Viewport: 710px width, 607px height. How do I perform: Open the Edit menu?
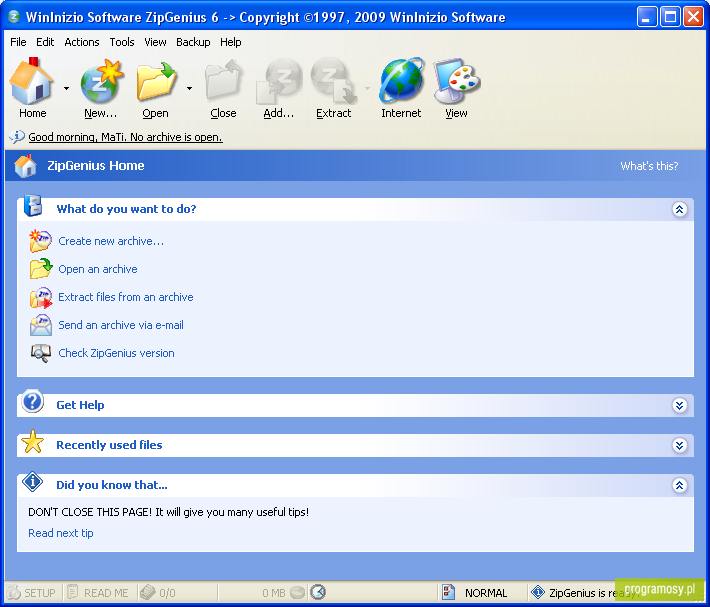click(45, 42)
